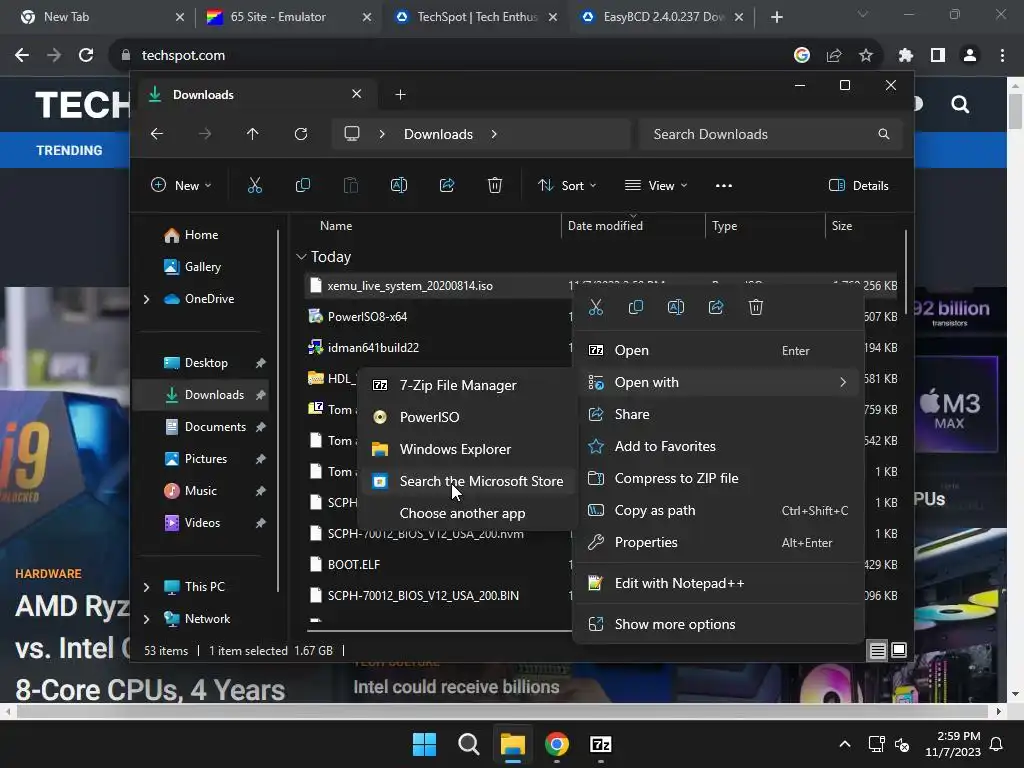Expand the This PC tree node
Image resolution: width=1024 pixels, height=768 pixels.
pyautogui.click(x=146, y=587)
